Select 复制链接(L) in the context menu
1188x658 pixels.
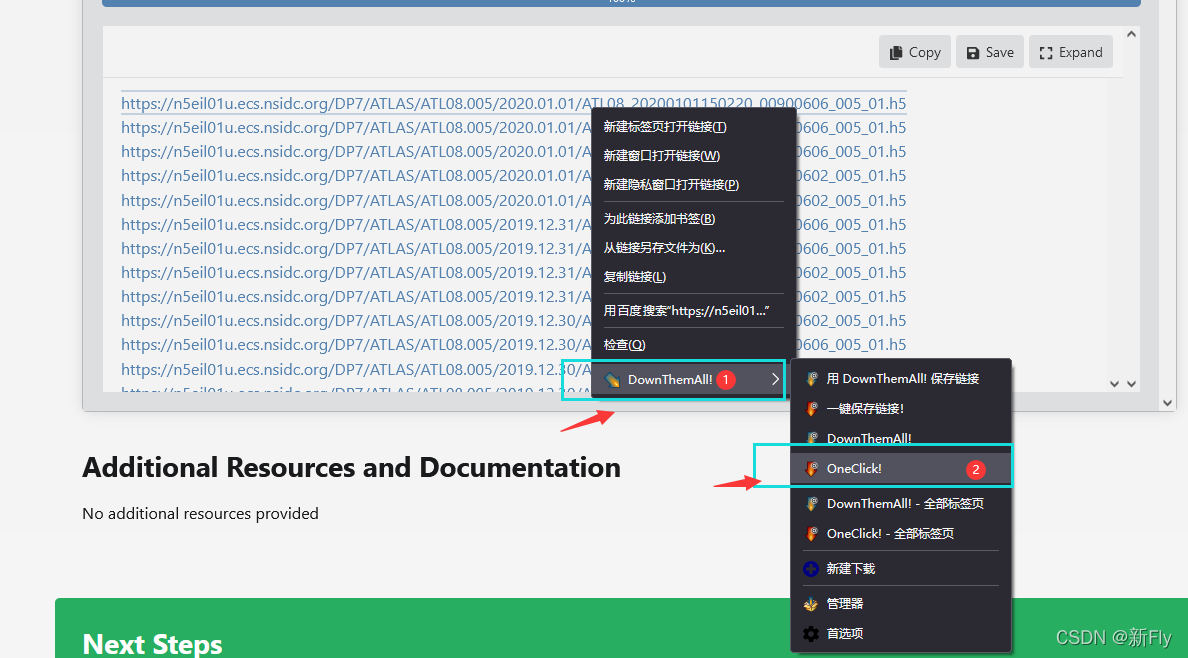[x=693, y=277]
